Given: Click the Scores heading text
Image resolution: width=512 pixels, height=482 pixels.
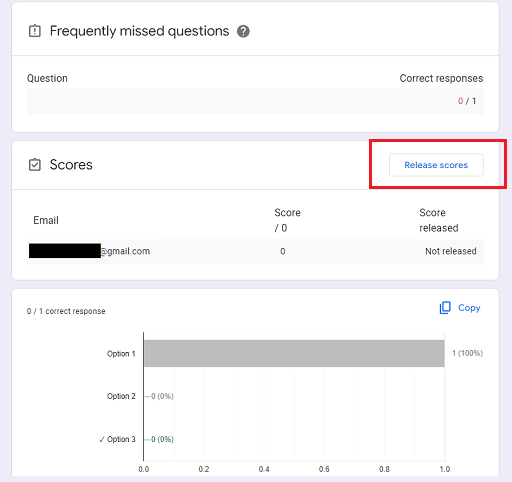Looking at the screenshot, I should coord(71,165).
